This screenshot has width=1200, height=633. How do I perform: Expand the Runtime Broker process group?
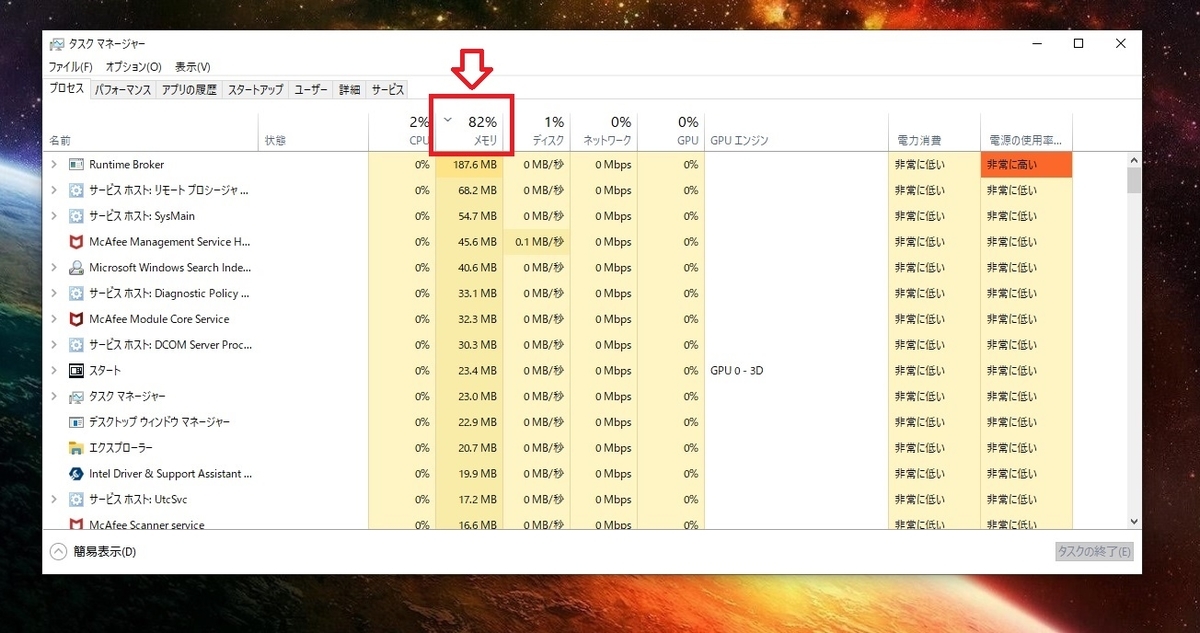click(54, 164)
